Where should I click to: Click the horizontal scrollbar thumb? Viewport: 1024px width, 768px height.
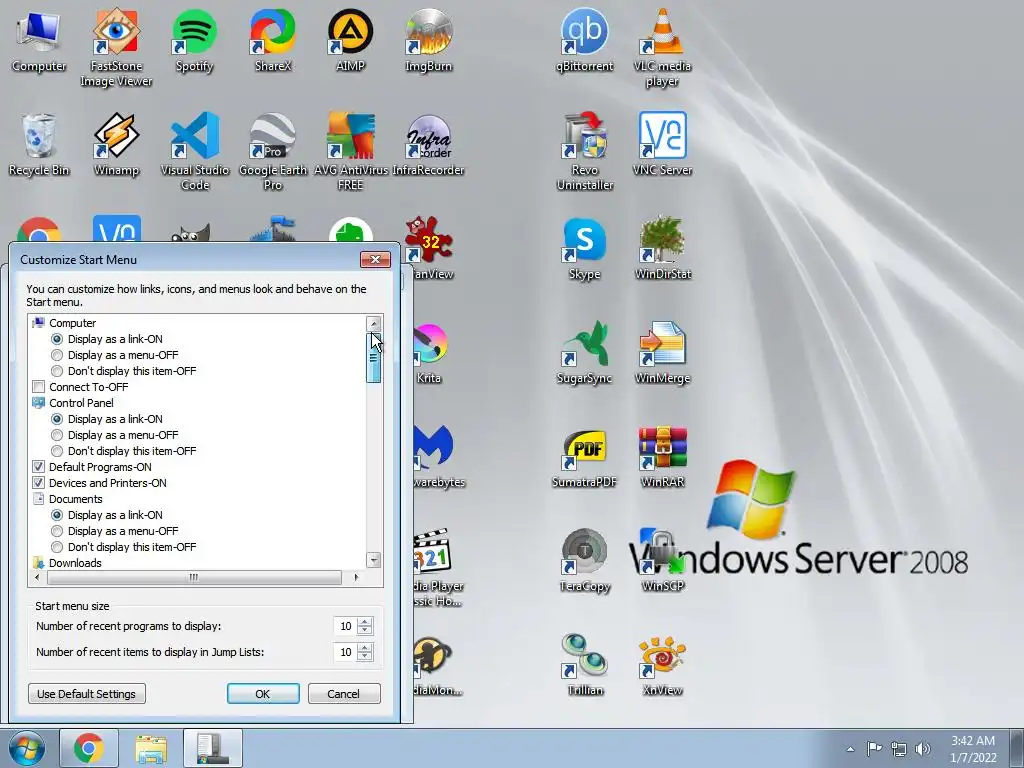[x=194, y=577]
